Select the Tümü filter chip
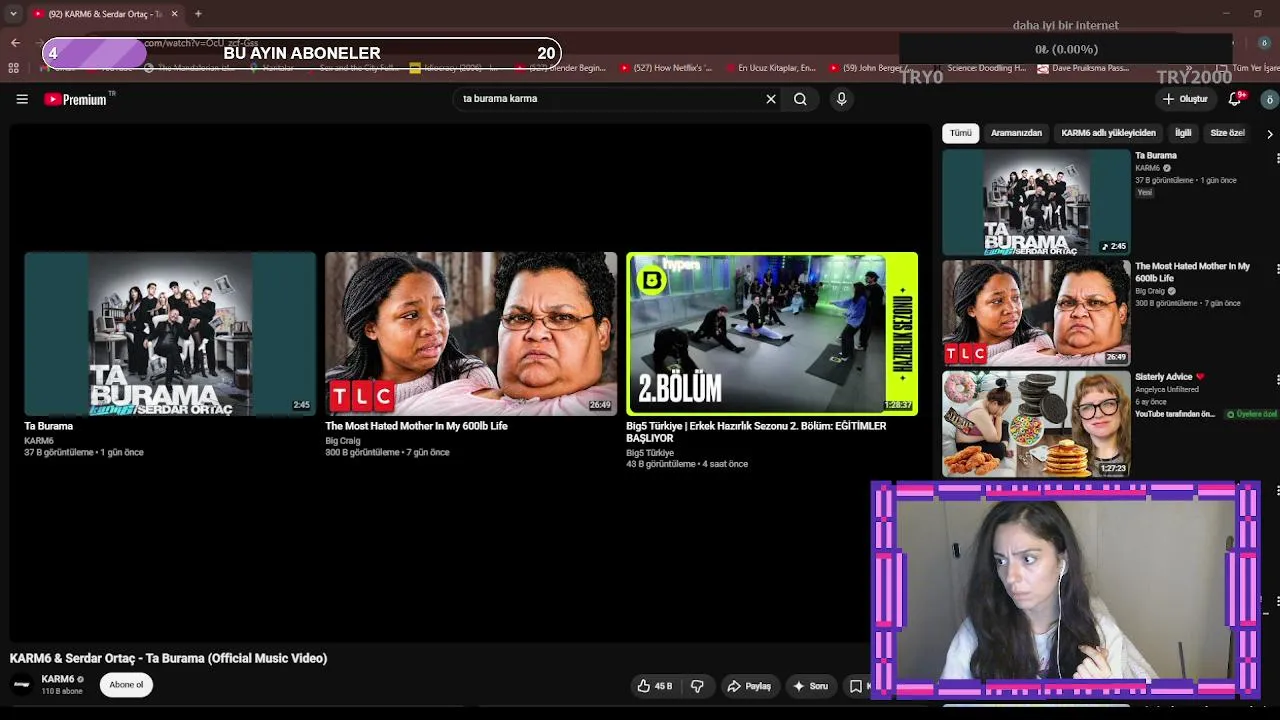 (x=961, y=133)
